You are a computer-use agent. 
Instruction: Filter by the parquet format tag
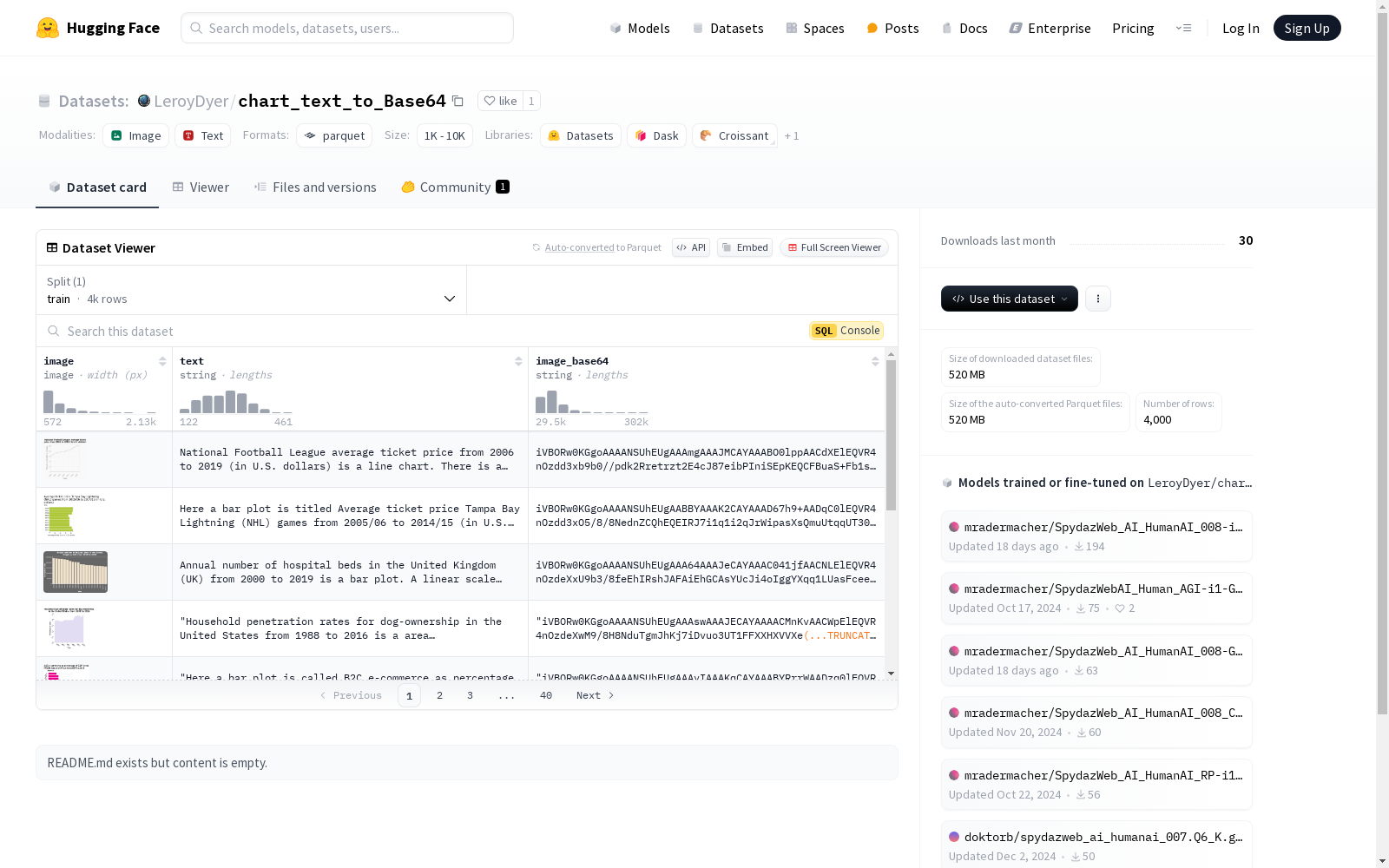tap(334, 135)
